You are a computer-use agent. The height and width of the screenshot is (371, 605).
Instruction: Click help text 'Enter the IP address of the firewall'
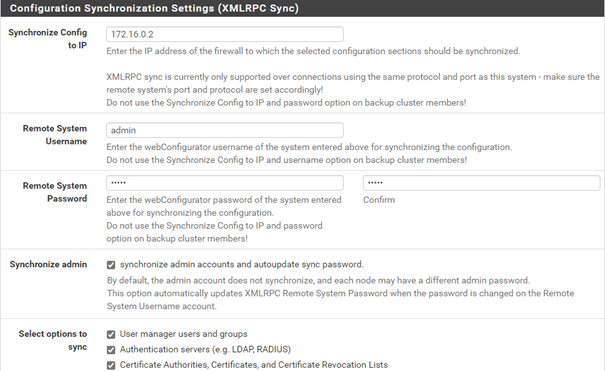(313, 51)
